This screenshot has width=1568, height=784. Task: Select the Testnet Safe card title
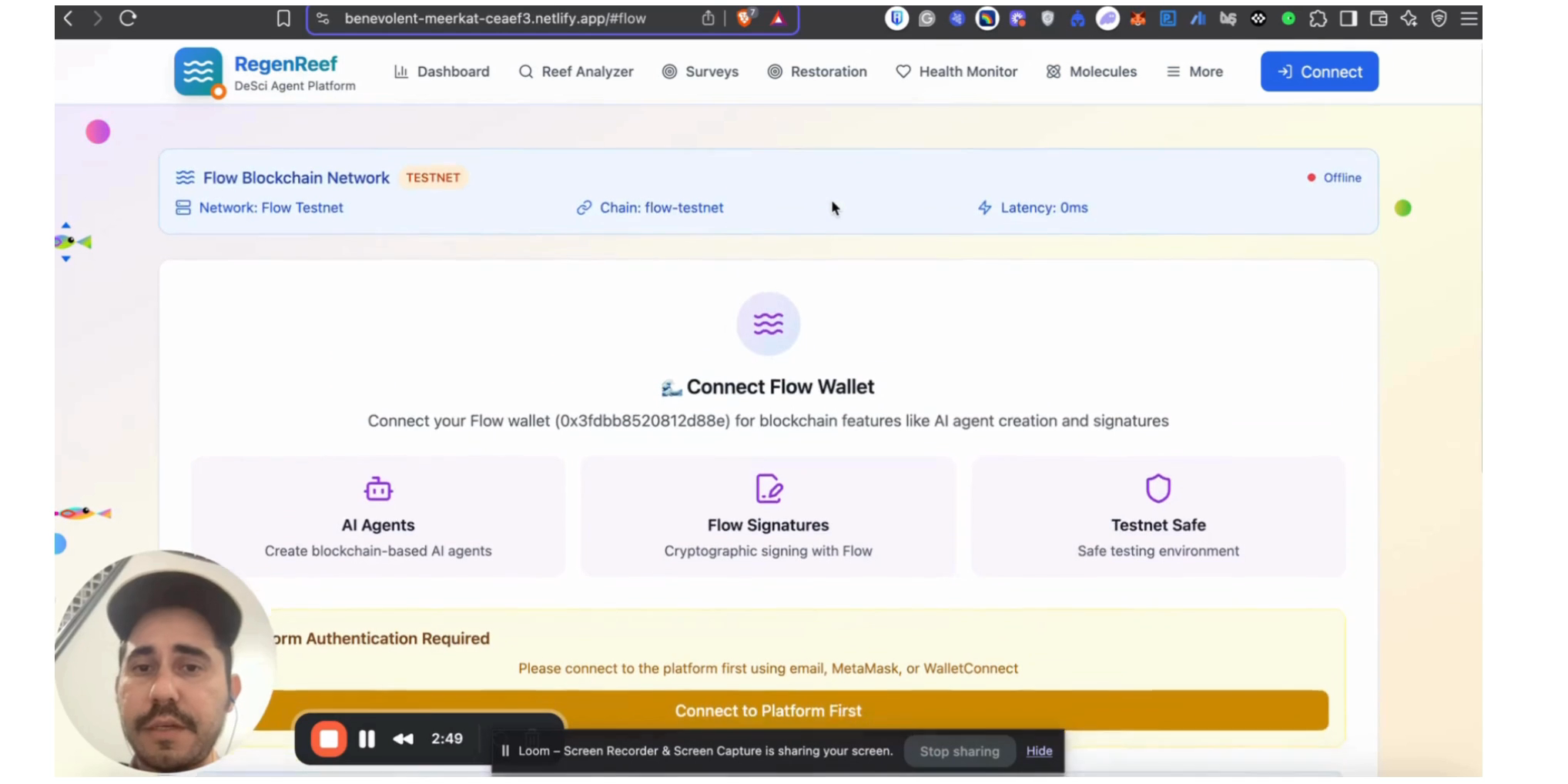[x=1158, y=525]
